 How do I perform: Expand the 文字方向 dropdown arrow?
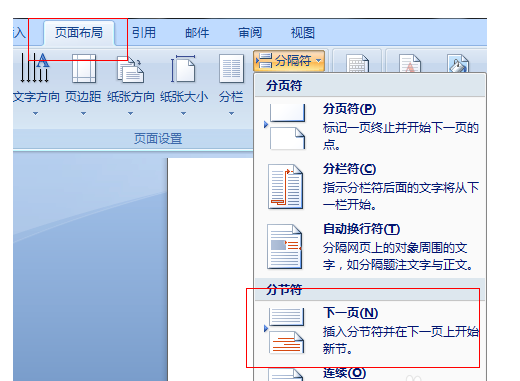(x=35, y=114)
